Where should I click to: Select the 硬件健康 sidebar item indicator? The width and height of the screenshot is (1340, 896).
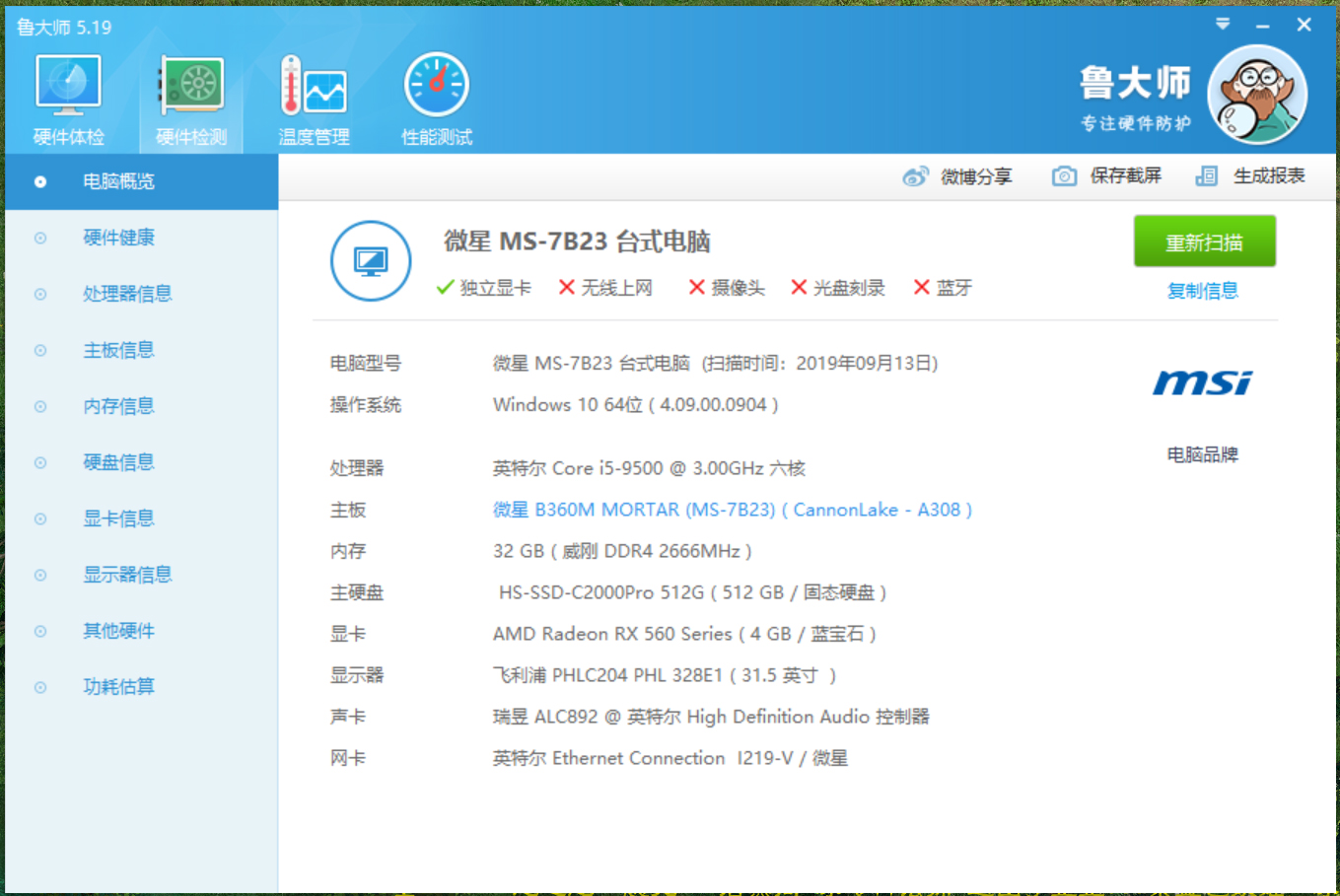tap(39, 238)
